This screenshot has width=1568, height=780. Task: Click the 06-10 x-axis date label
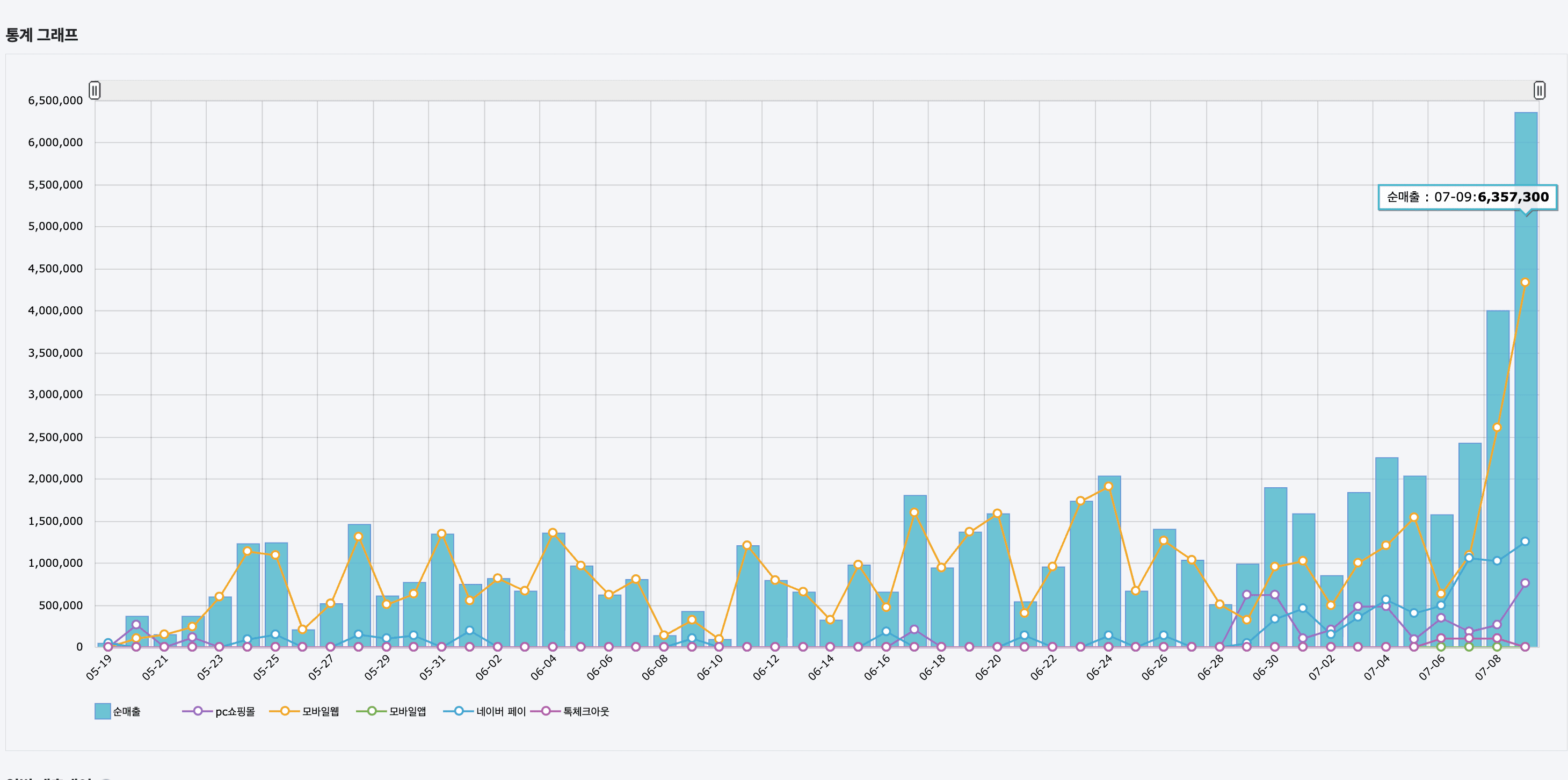coord(710,667)
